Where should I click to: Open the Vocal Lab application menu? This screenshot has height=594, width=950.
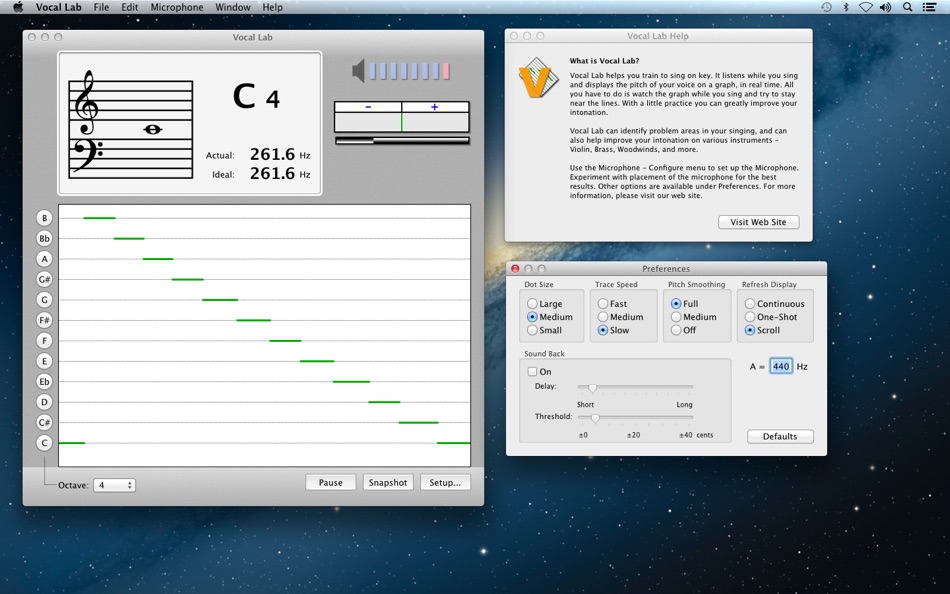coord(58,7)
